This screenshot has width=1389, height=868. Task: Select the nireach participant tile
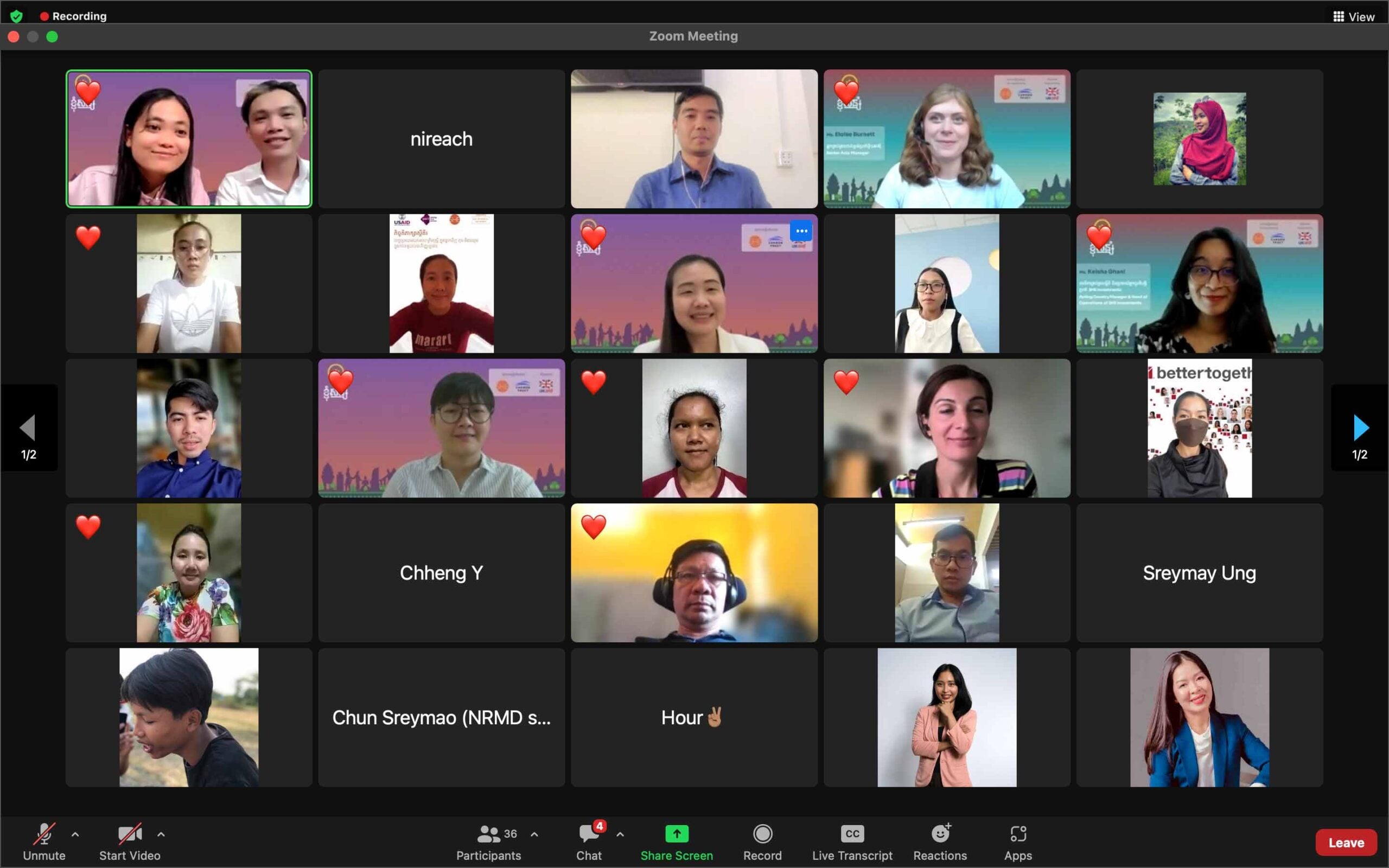pos(441,139)
